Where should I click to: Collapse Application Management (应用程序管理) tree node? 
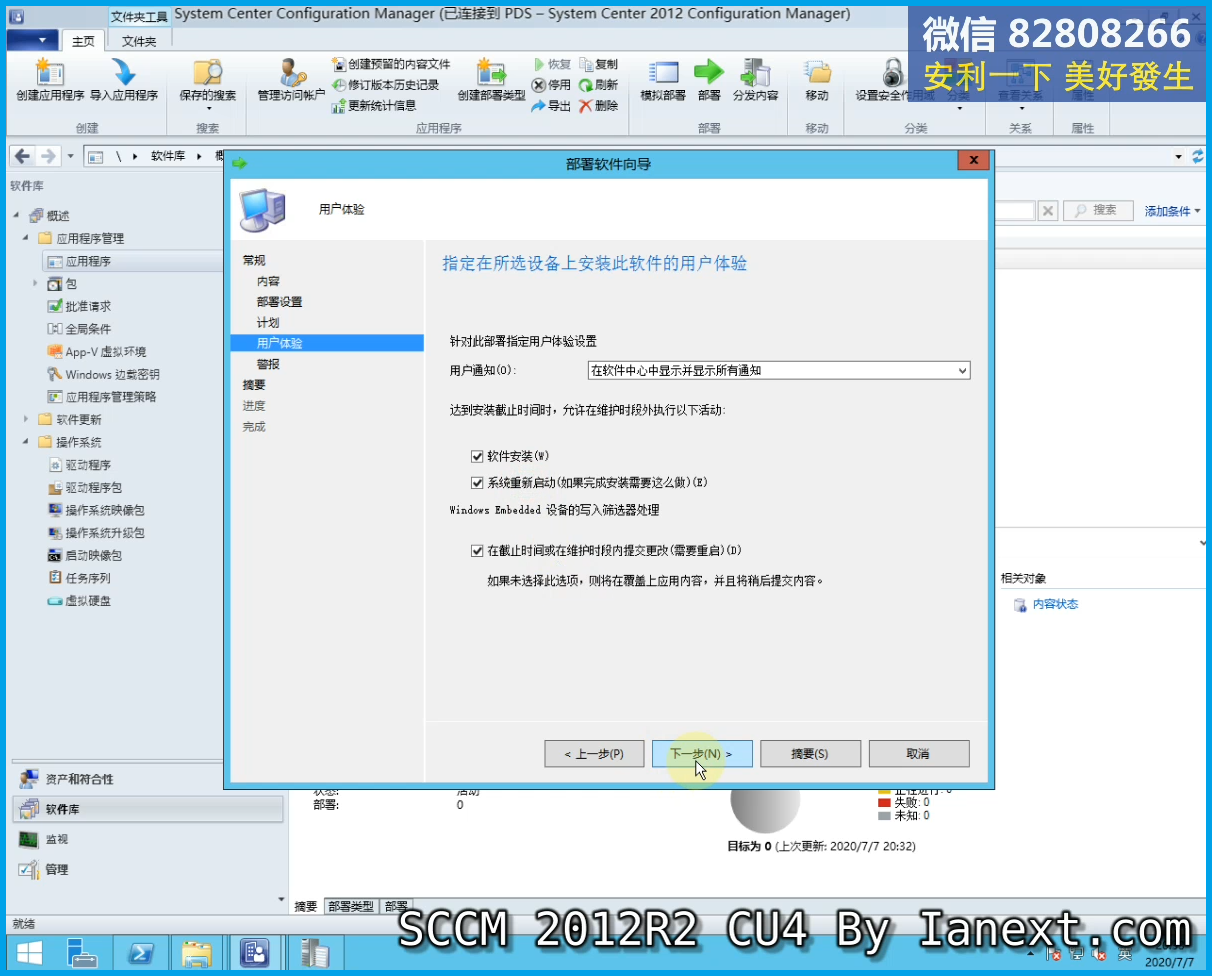pyautogui.click(x=26, y=238)
